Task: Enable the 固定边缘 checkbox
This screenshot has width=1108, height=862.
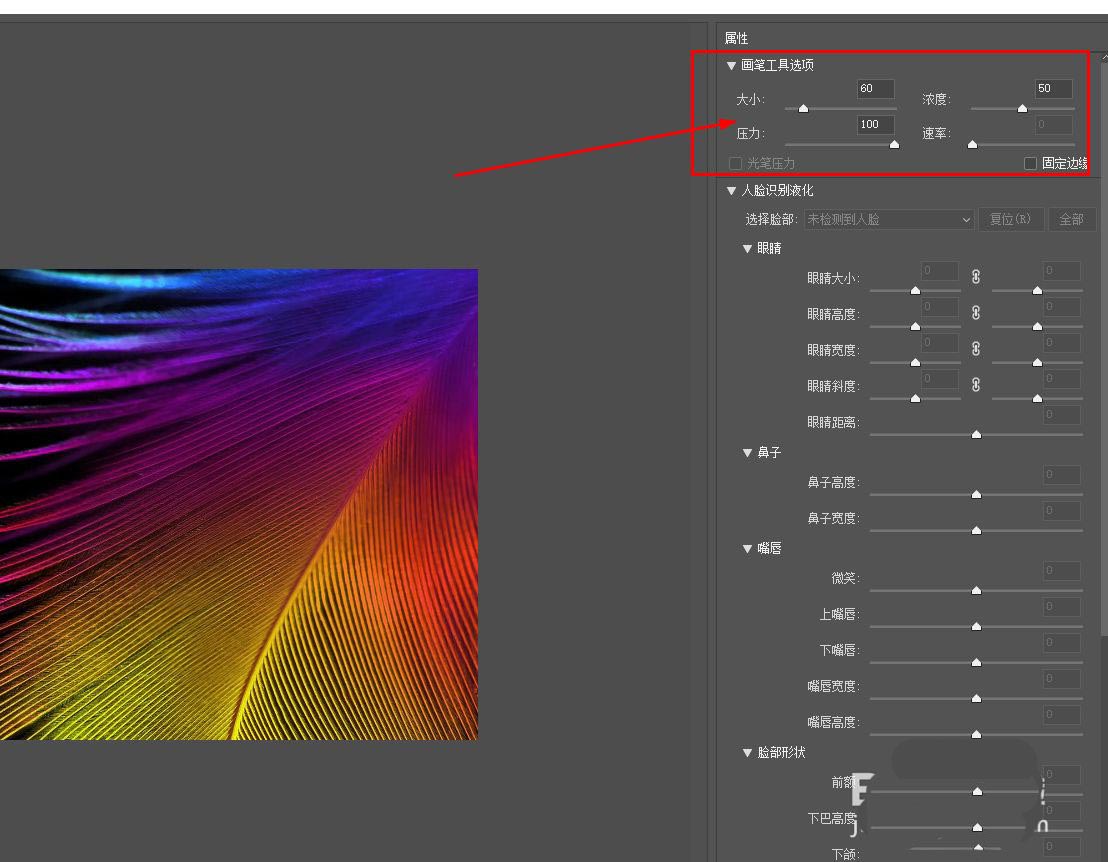Action: [1030, 163]
